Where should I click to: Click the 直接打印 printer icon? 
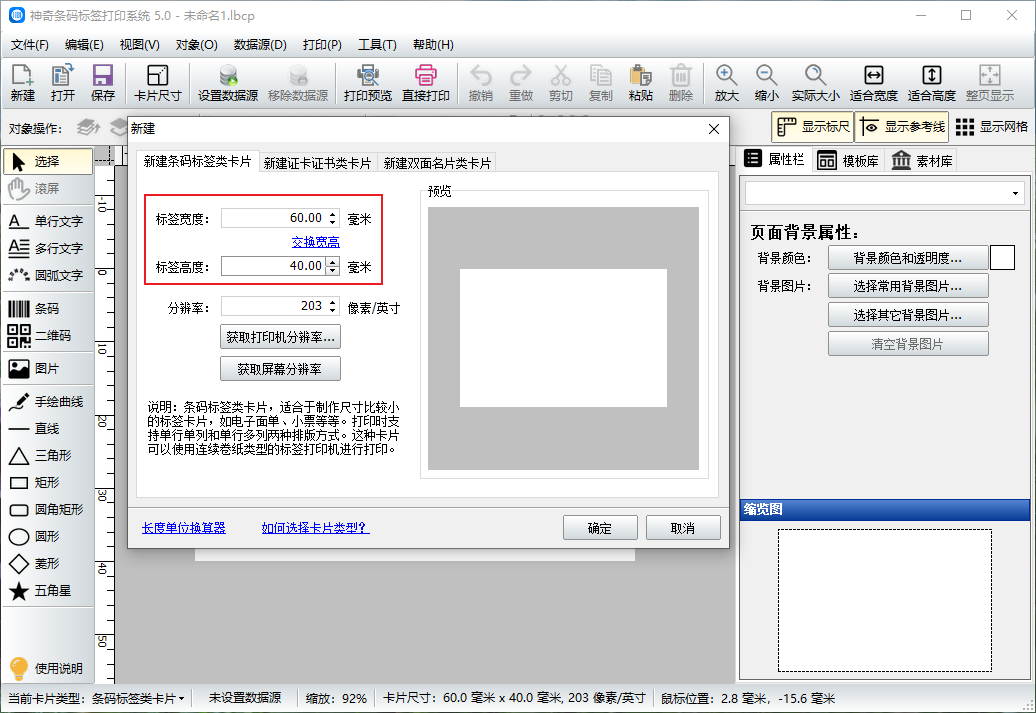pos(426,82)
